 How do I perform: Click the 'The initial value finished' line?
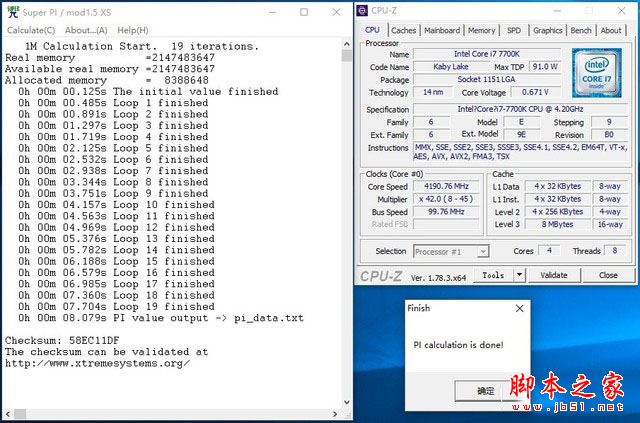(148, 91)
